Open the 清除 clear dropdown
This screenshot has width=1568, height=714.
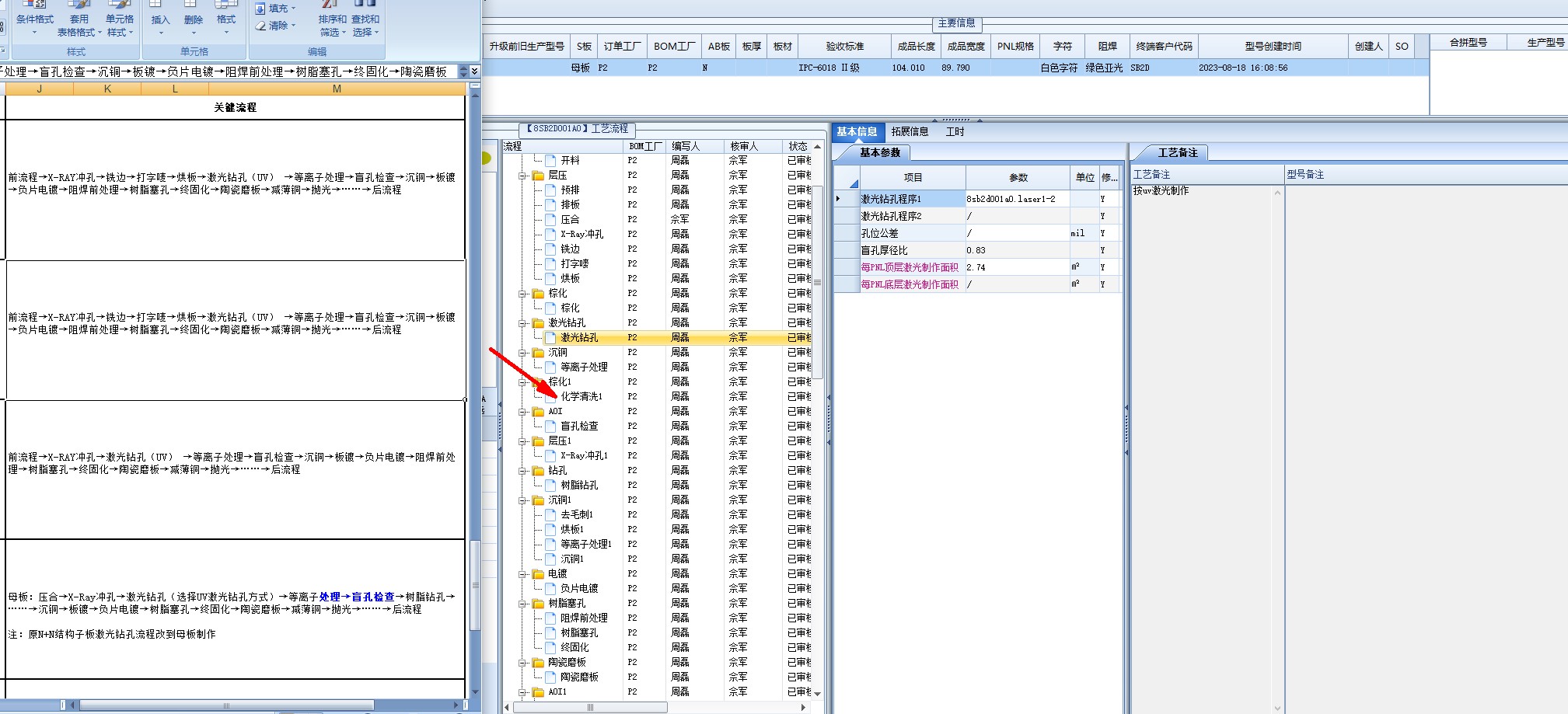[x=277, y=26]
